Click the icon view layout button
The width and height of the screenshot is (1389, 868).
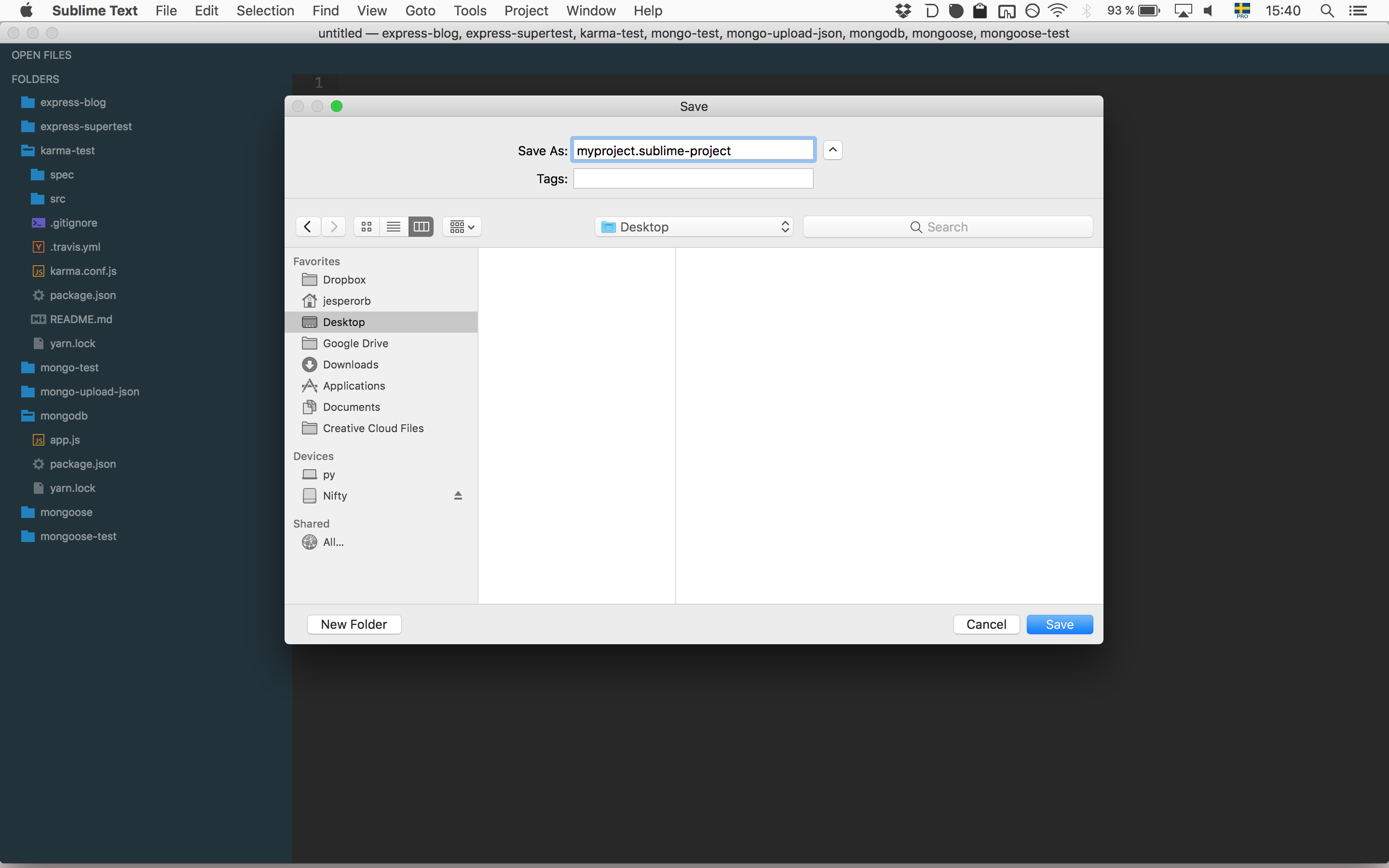pyautogui.click(x=367, y=226)
